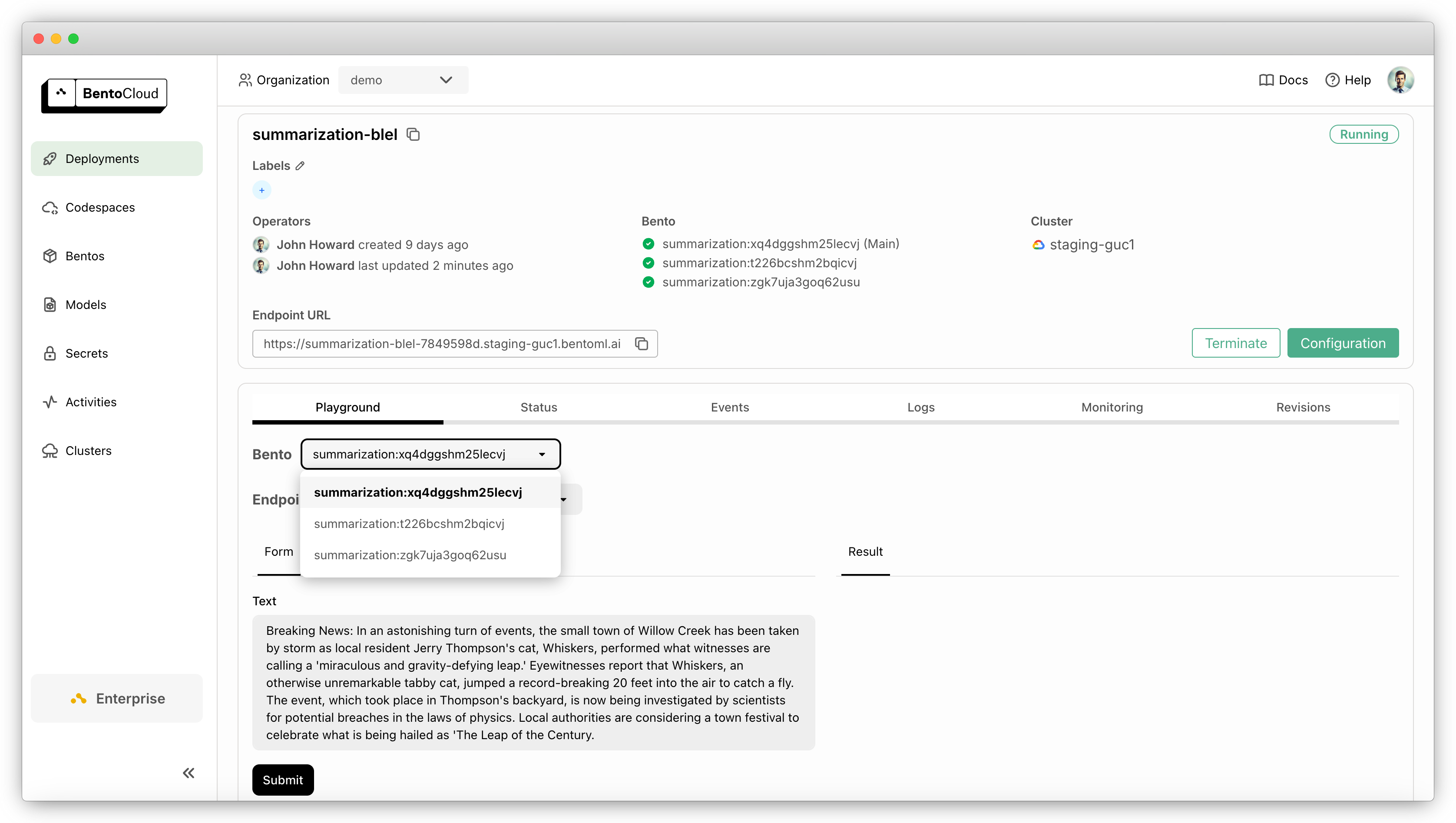Click John Howard's avatar on the created row
This screenshot has width=1456, height=823.
pyautogui.click(x=261, y=245)
